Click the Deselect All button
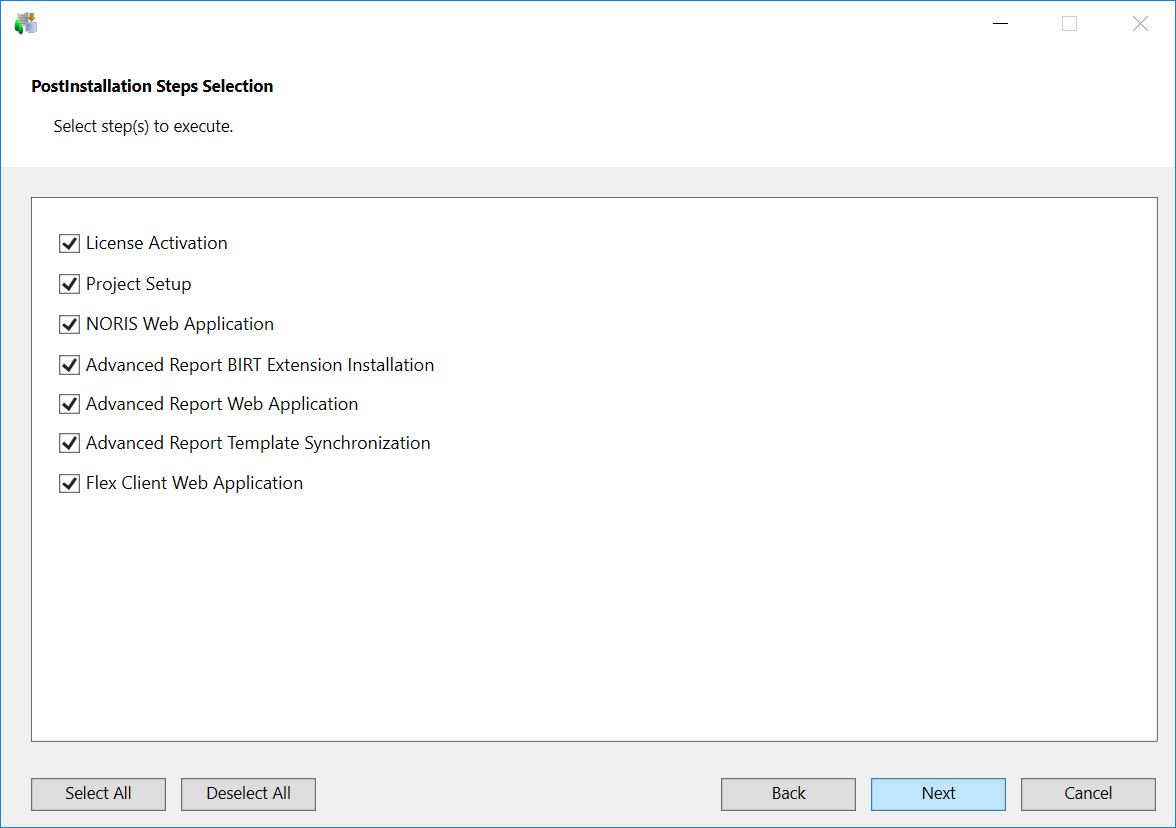This screenshot has height=828, width=1176. point(248,793)
